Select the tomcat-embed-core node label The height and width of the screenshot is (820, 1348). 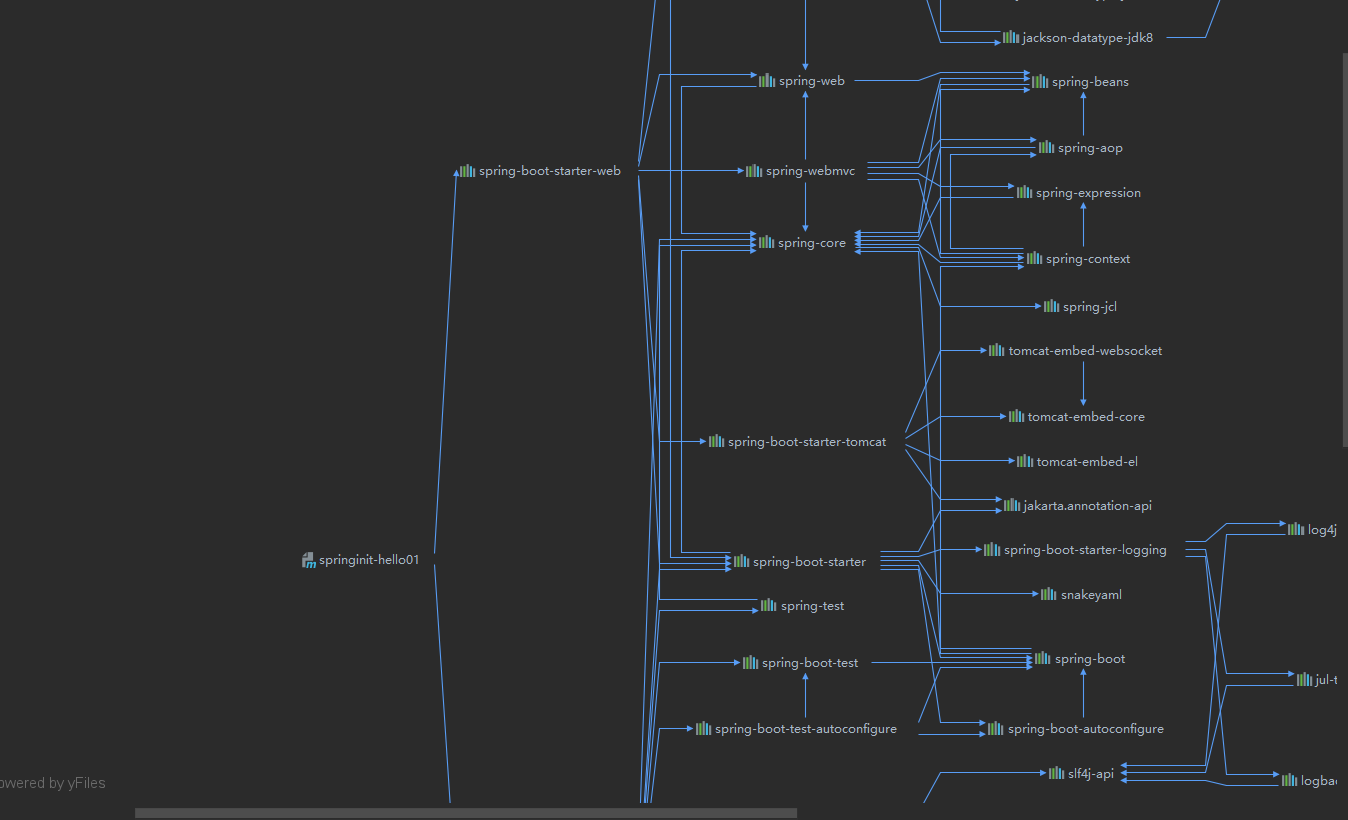tap(1087, 417)
